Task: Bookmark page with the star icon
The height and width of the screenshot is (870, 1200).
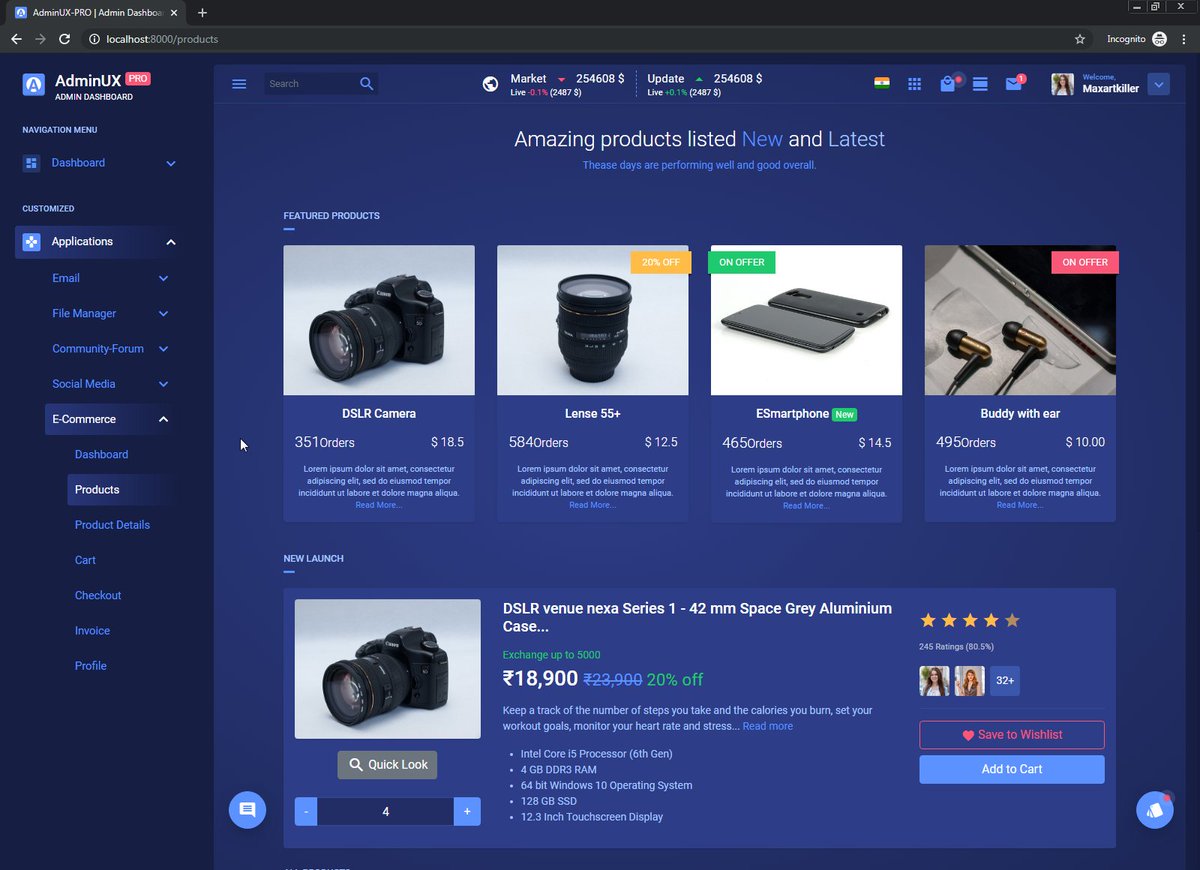Action: 1080,39
